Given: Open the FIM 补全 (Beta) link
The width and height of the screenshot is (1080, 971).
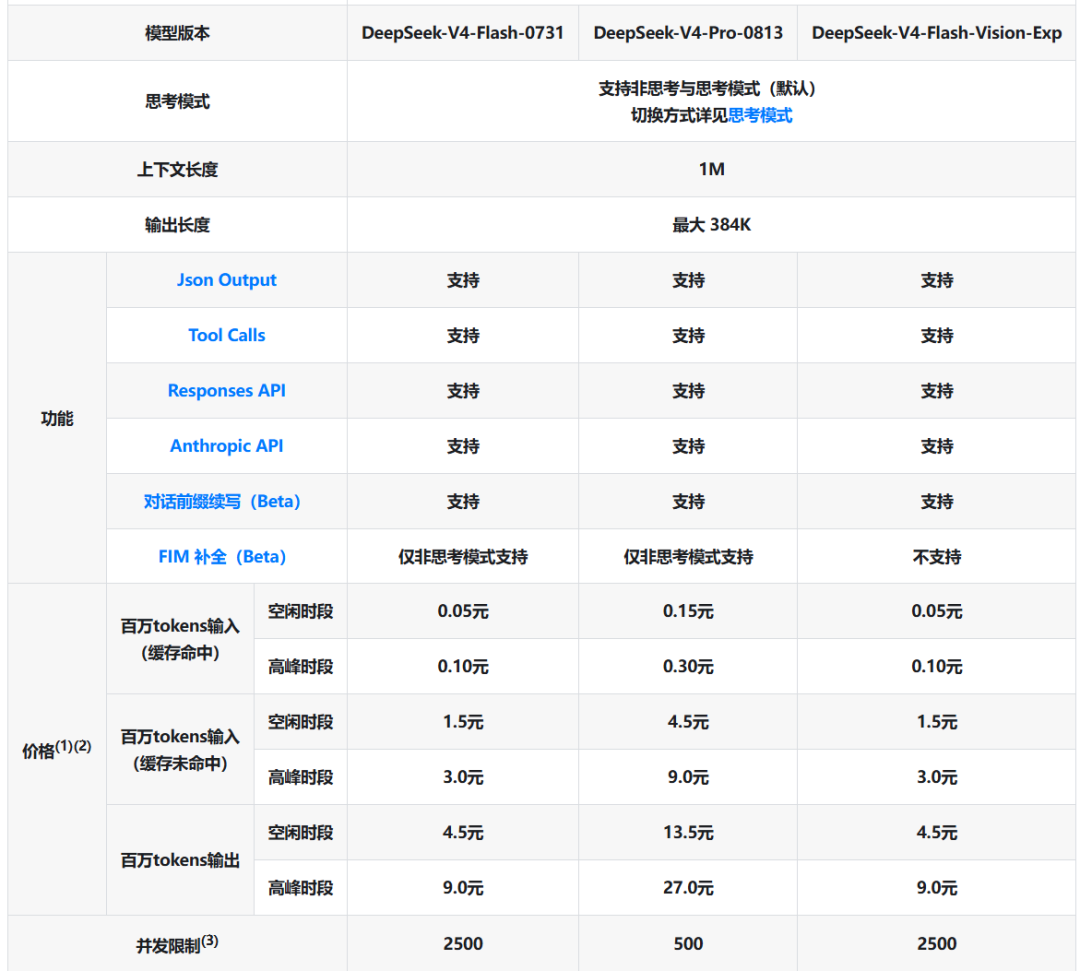Looking at the screenshot, I should pyautogui.click(x=222, y=556).
